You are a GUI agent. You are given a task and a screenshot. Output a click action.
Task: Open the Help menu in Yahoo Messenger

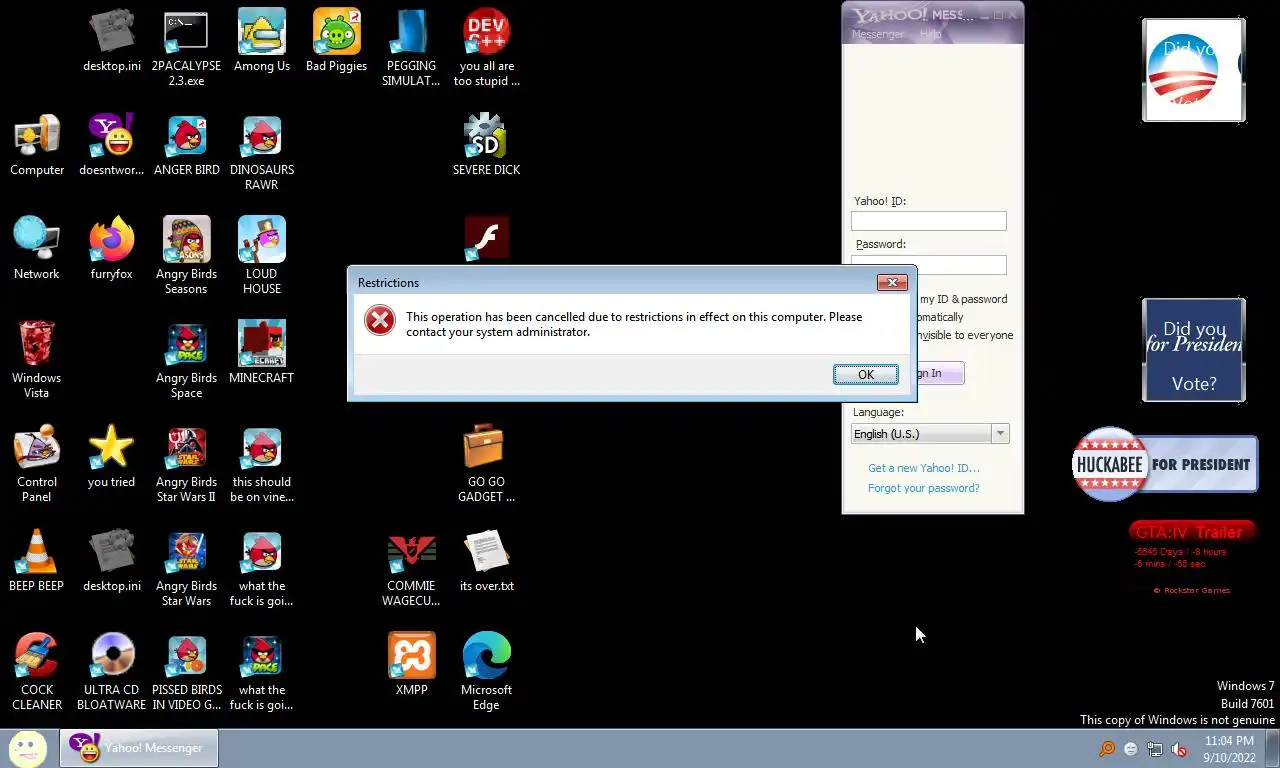pyautogui.click(x=930, y=34)
